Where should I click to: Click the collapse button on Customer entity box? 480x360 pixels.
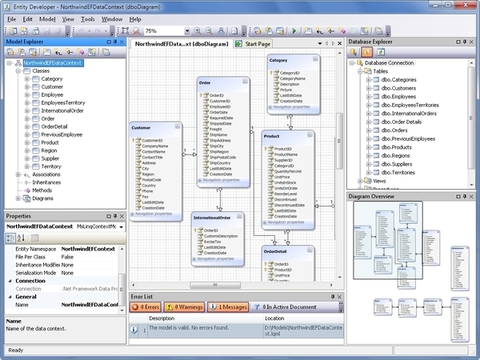[178, 126]
